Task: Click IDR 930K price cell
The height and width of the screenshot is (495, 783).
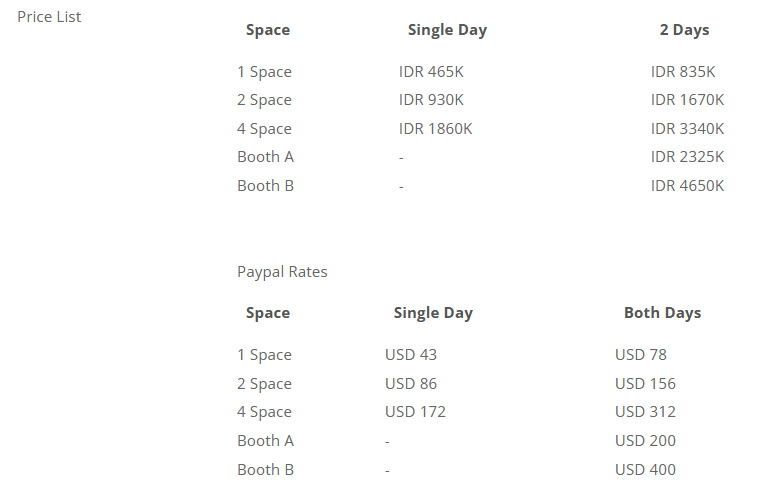Action: point(431,100)
